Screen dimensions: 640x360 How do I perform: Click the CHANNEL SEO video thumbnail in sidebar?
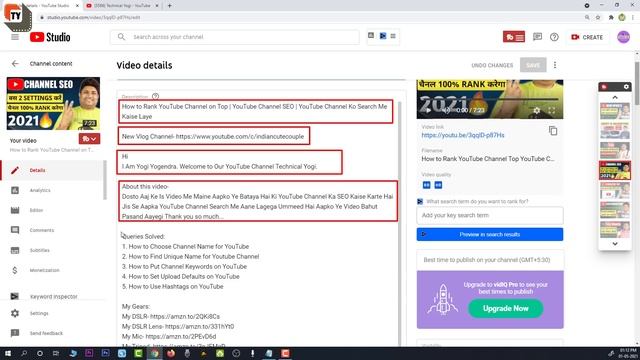click(x=53, y=104)
